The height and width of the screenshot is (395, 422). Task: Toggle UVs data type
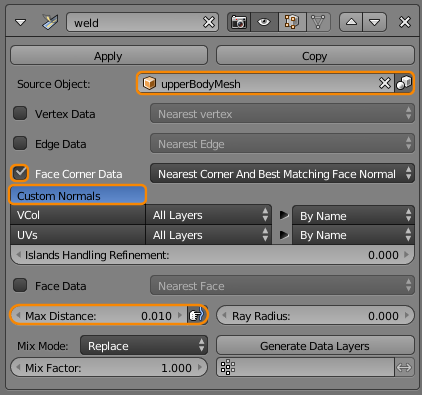click(78, 235)
